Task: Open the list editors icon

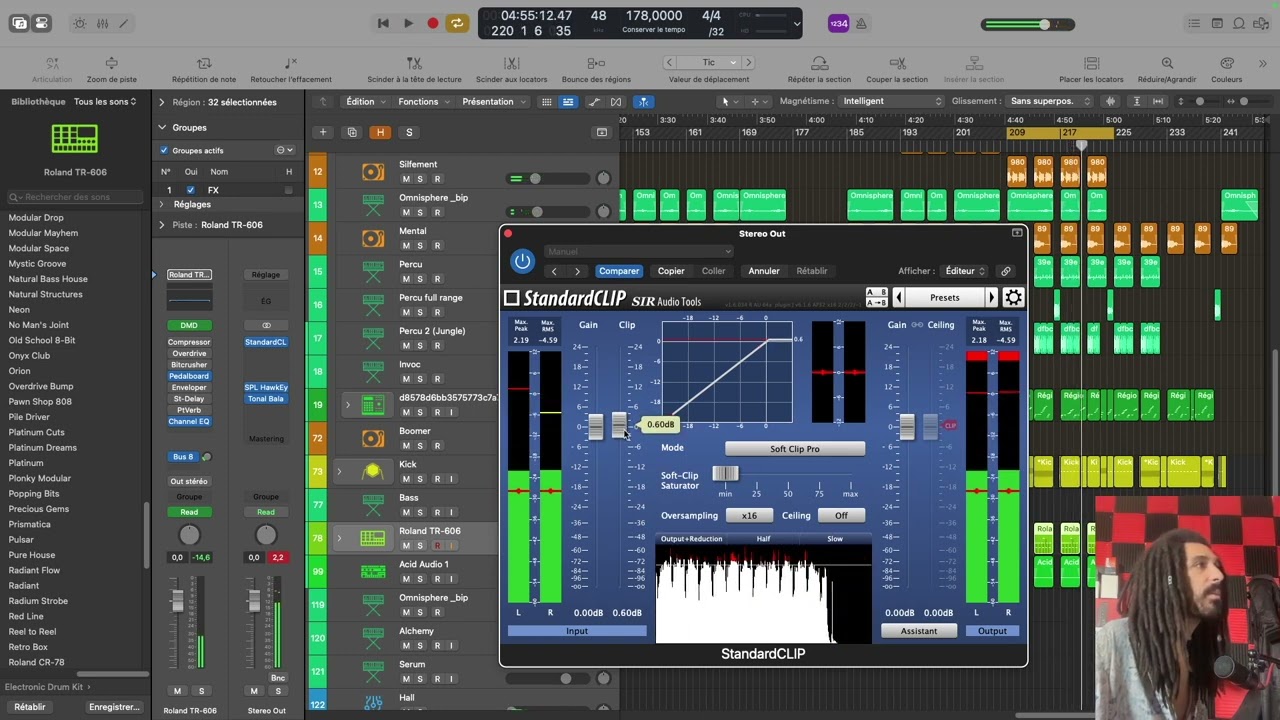Action: pyautogui.click(x=1194, y=23)
